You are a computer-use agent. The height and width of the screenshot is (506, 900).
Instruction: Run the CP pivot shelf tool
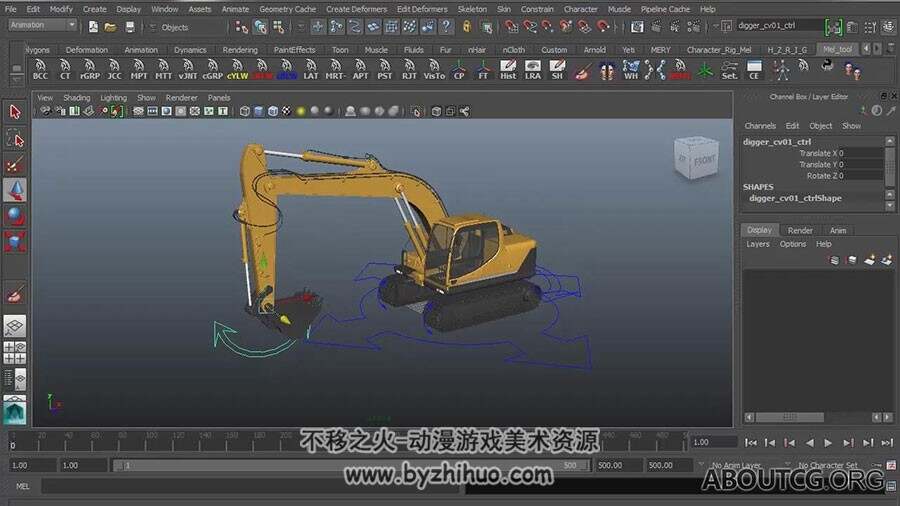click(x=459, y=69)
